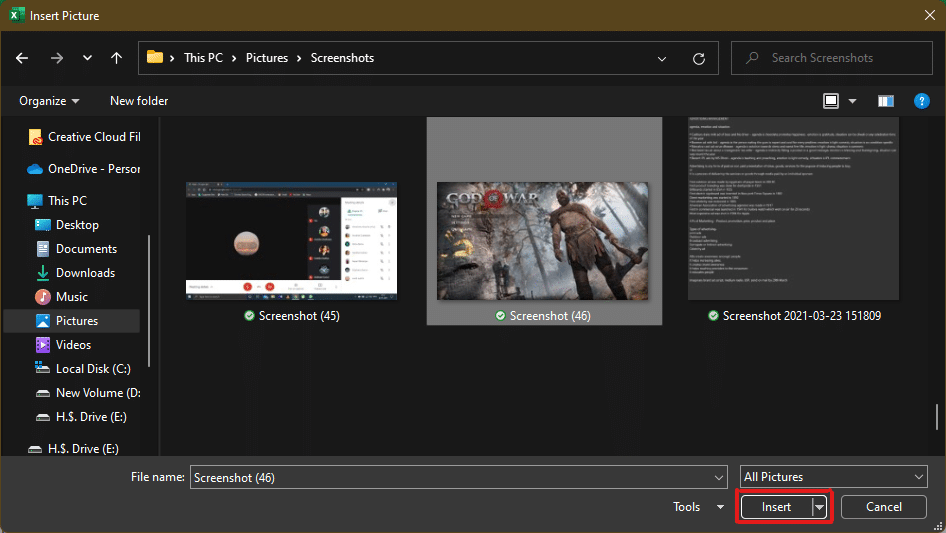Click the Screenshot 2021-03-23 151809 file name
Viewport: 946px width, 533px height.
coord(802,316)
